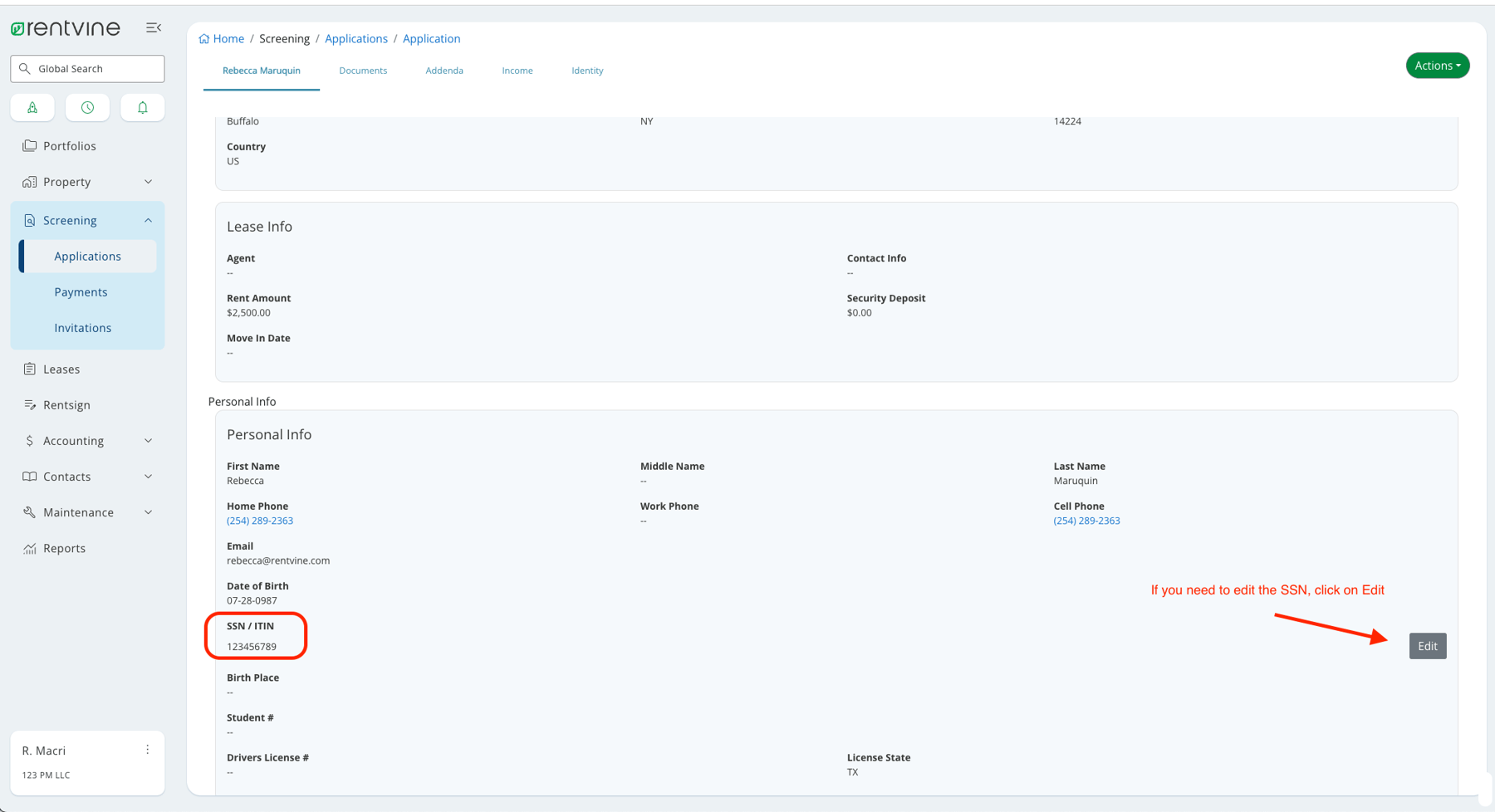1495x812 pixels.
Task: Open the kebab menu next to R. Macri
Action: [147, 750]
